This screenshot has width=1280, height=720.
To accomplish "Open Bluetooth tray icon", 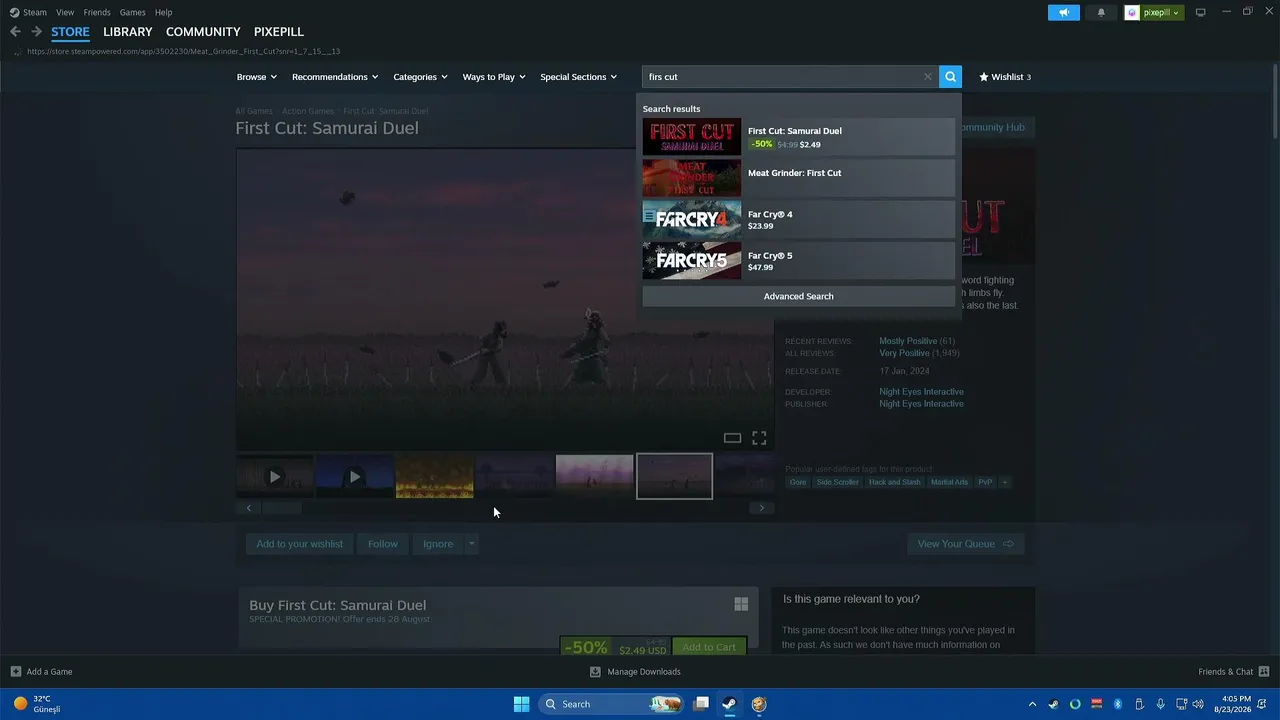I will point(1118,704).
